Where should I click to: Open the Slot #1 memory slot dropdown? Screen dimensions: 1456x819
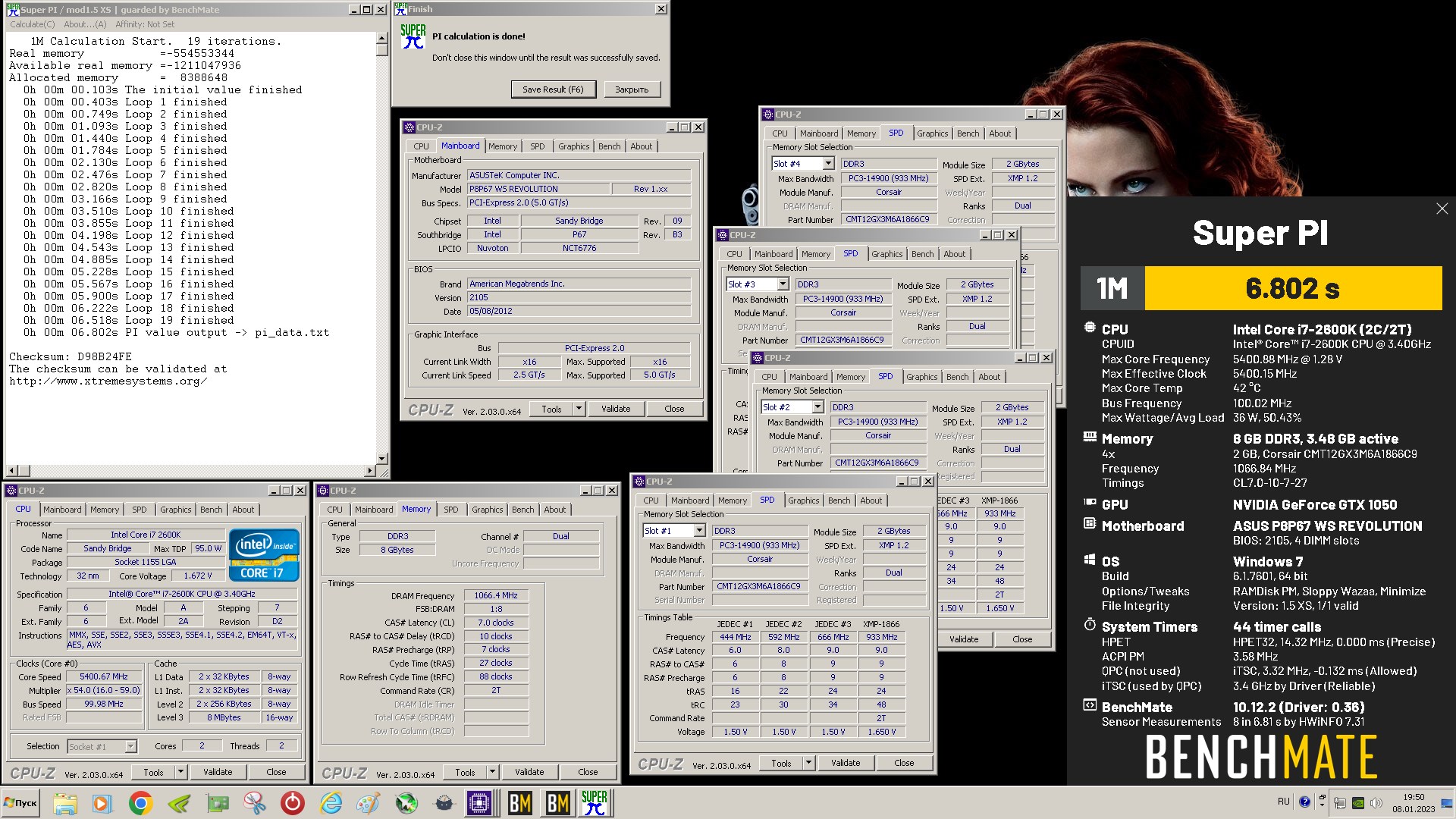699,531
